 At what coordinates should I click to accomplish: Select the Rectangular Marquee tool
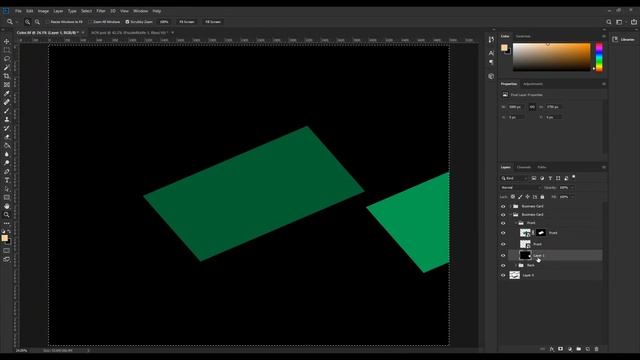[x=7, y=50]
